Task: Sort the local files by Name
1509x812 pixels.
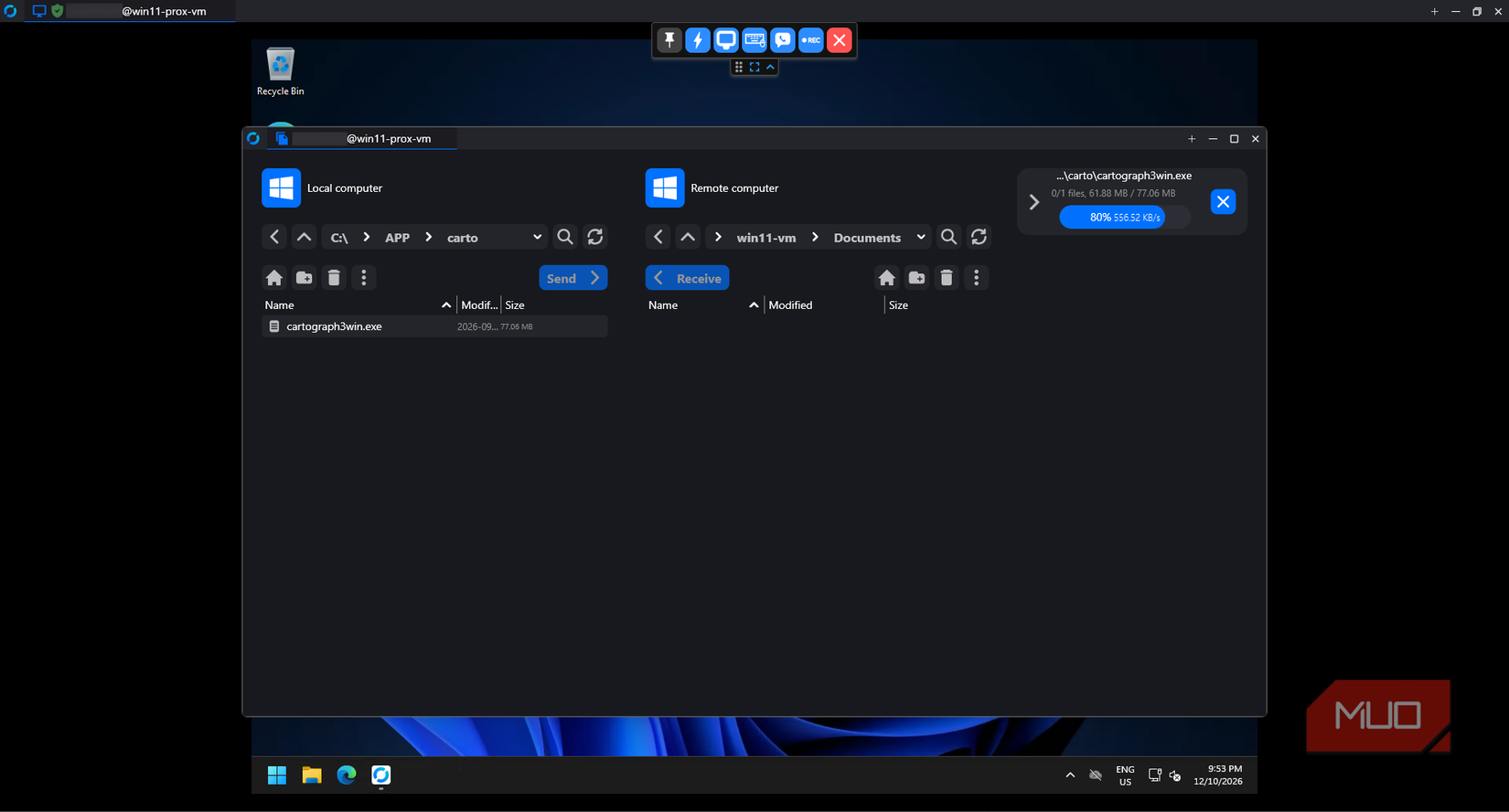Action: point(280,305)
